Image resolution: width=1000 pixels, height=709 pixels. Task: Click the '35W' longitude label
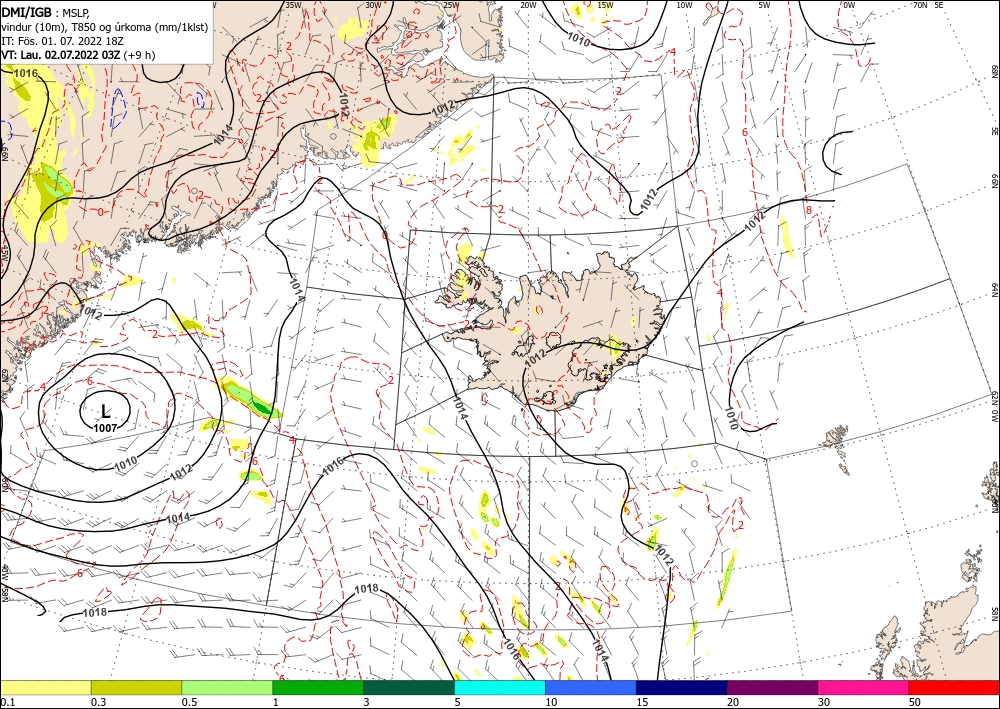pos(293,5)
